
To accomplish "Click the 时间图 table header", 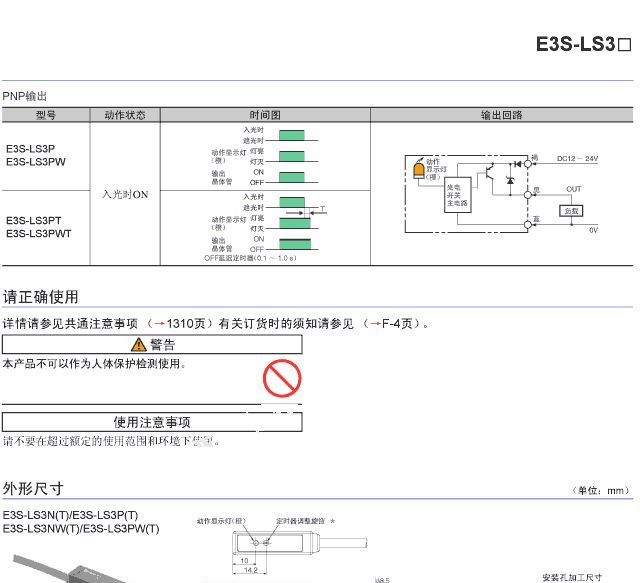I will click(x=265, y=115).
